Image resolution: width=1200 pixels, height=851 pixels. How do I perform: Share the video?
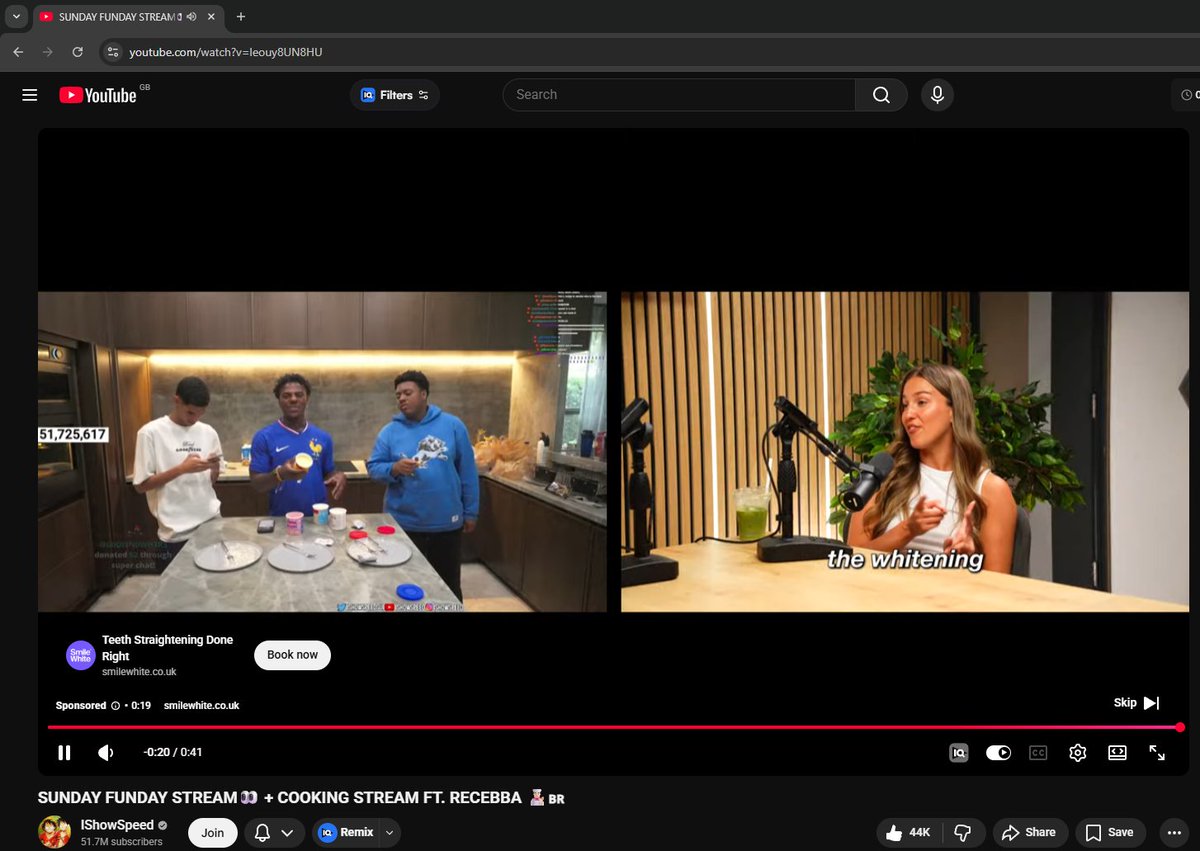(x=1029, y=832)
